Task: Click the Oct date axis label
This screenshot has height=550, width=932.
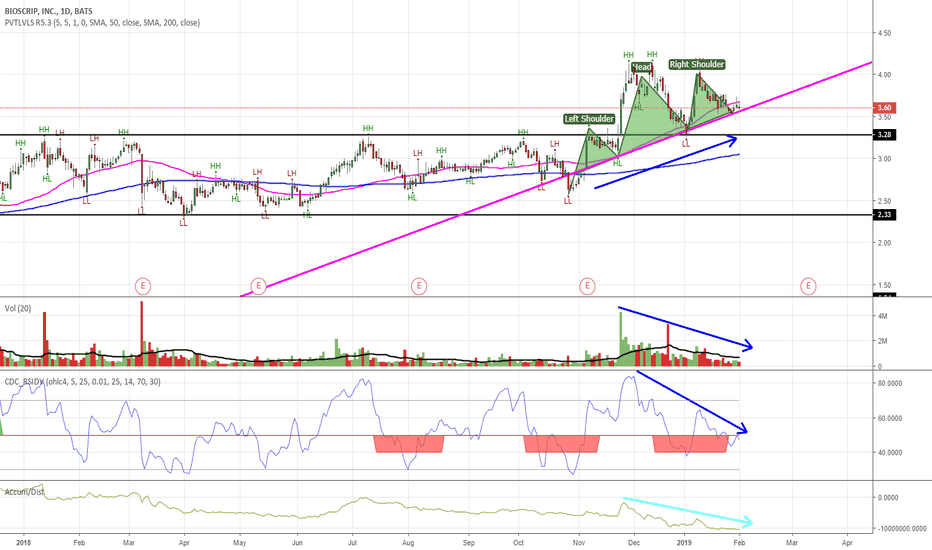Action: (518, 542)
